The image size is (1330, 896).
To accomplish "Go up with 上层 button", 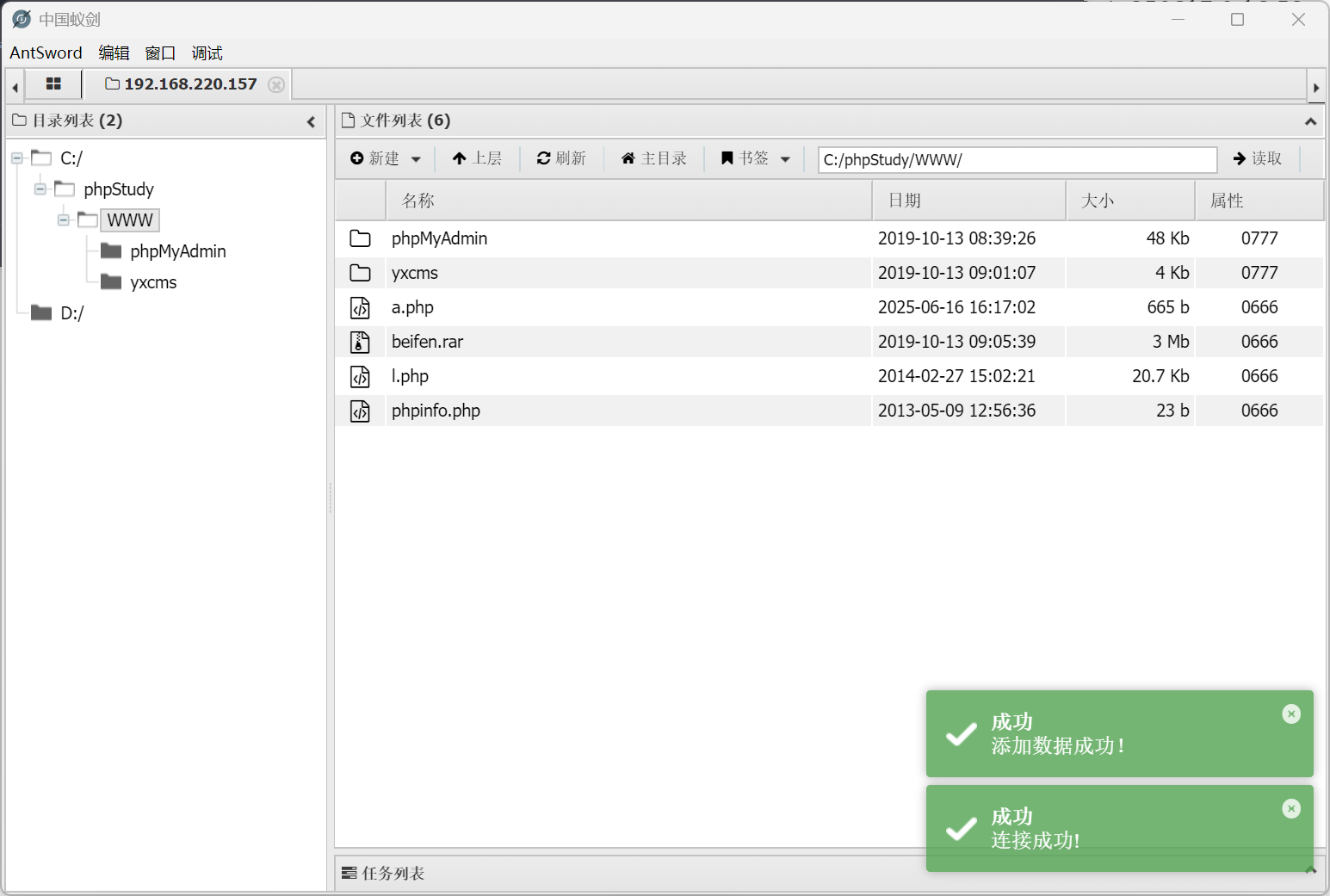I will [477, 158].
